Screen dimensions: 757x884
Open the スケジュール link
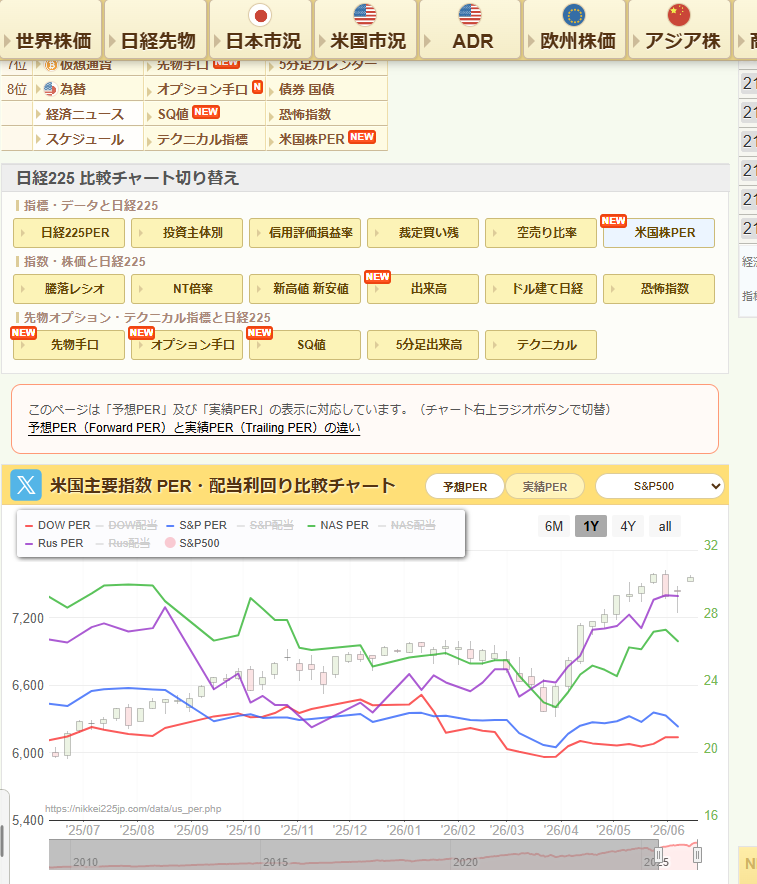pos(85,139)
